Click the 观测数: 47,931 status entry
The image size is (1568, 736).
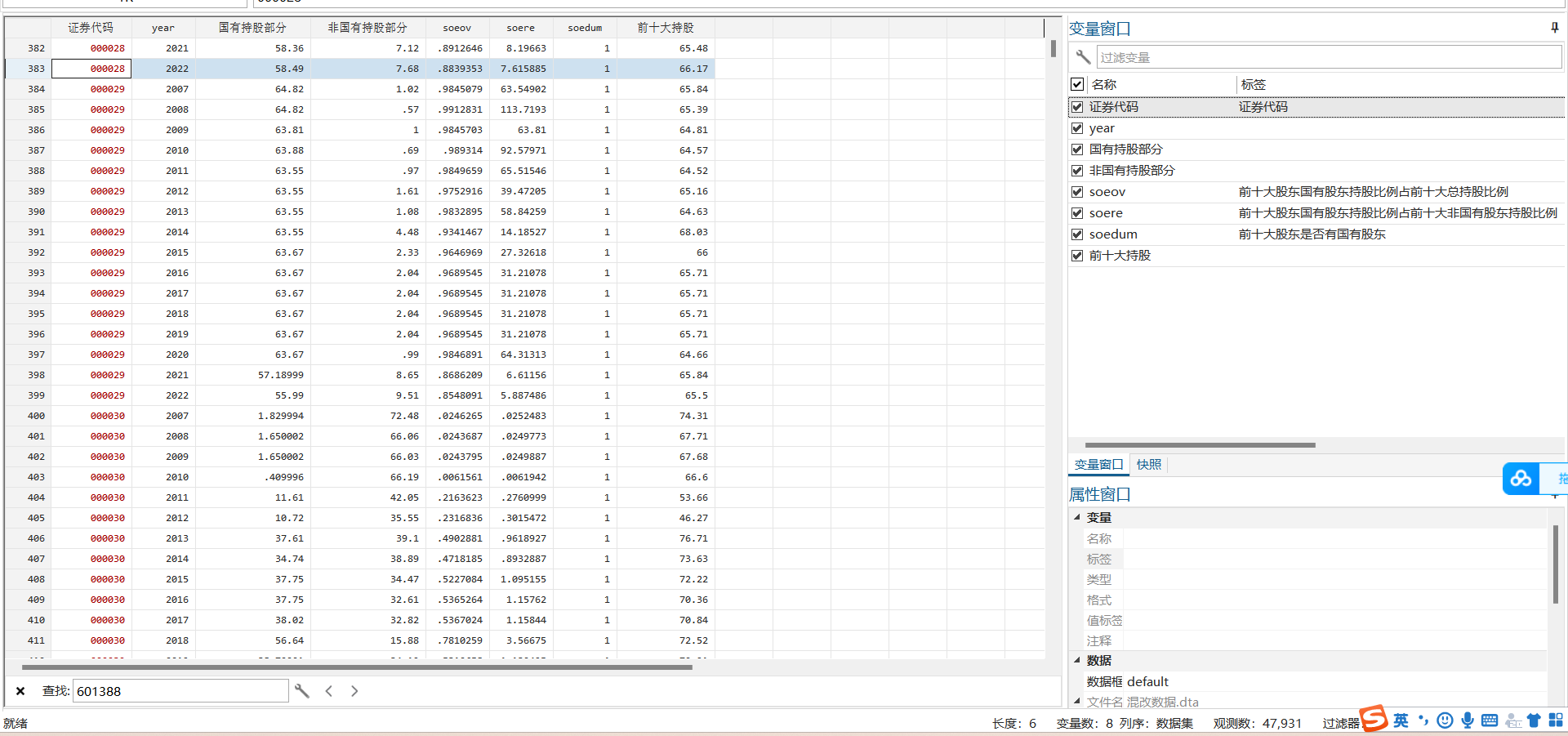click(1257, 723)
